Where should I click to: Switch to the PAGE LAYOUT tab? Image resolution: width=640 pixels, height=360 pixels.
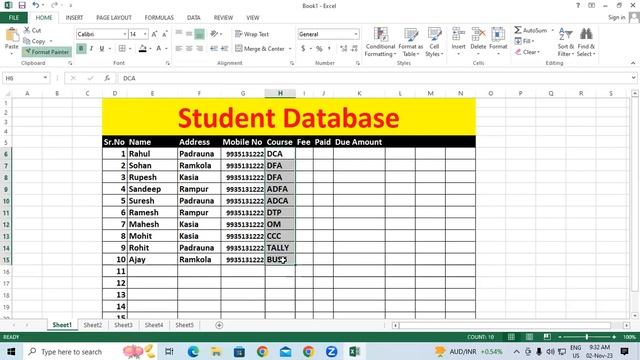[114, 18]
